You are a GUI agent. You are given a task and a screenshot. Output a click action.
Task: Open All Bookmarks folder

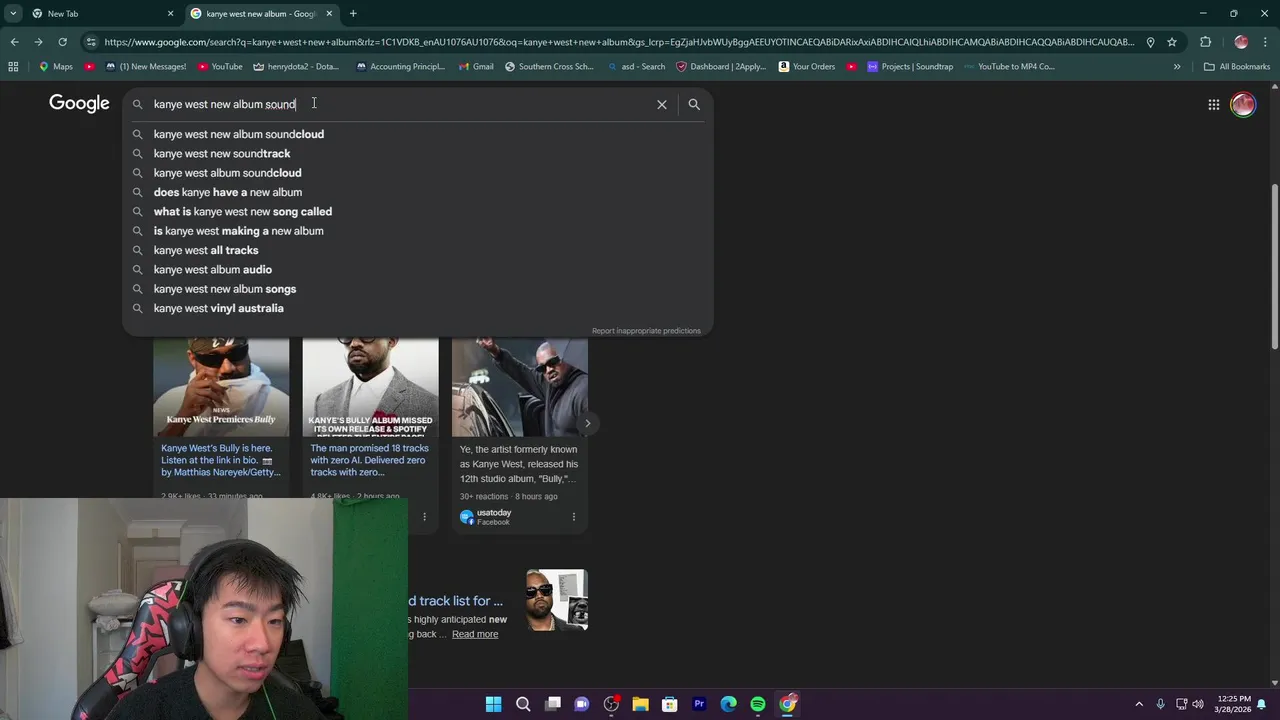point(1237,67)
